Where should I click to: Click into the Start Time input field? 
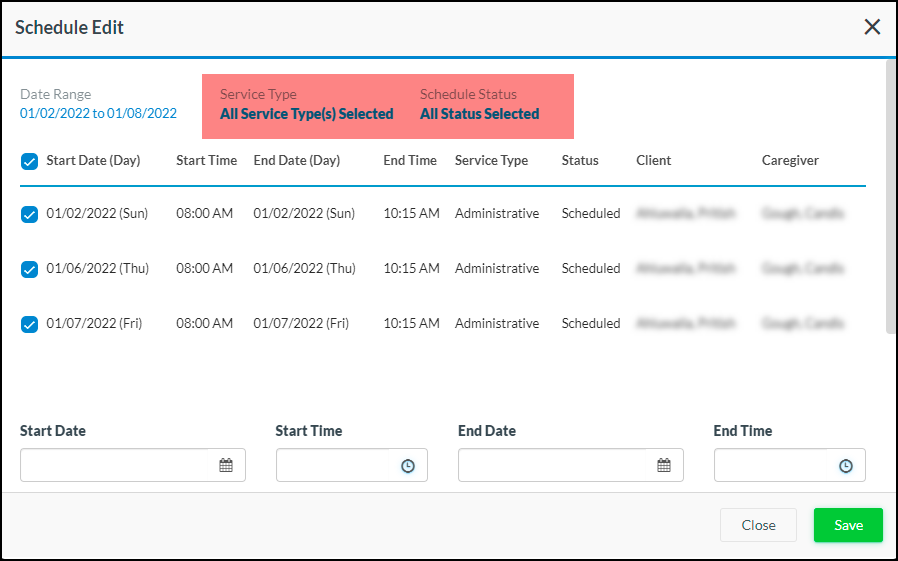coord(334,465)
